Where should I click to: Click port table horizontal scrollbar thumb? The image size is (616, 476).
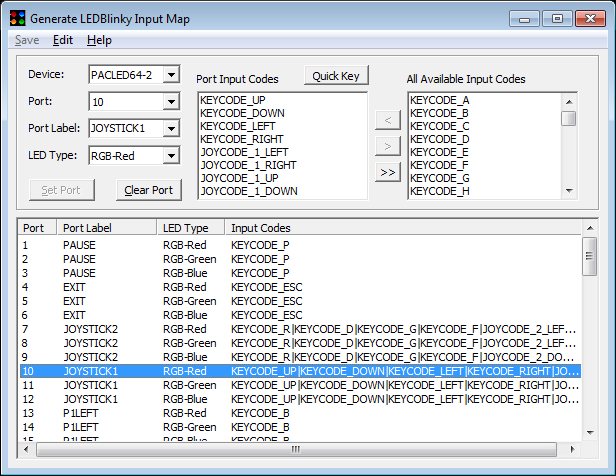(x=296, y=449)
